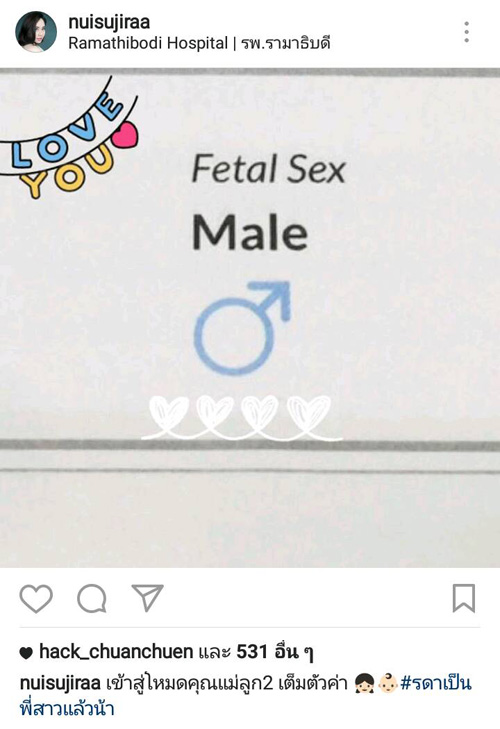Open the nuisujiraa profile picture
The width and height of the screenshot is (500, 729).
click(36, 32)
